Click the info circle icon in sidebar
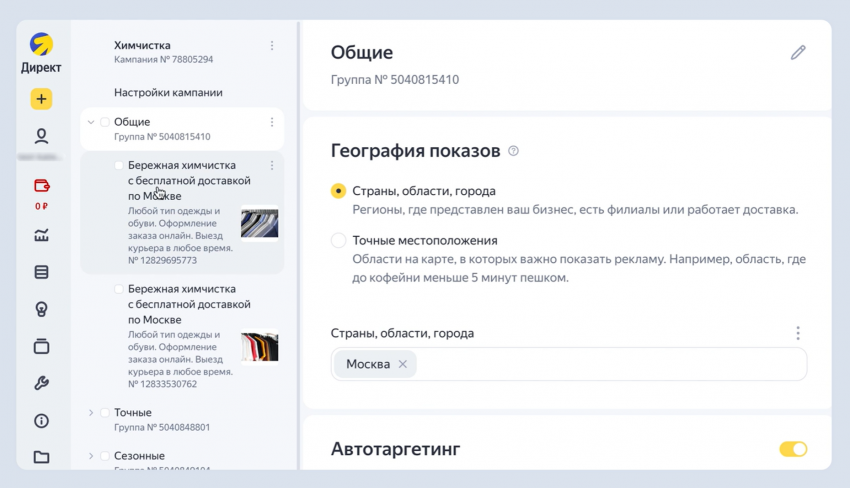Viewport: 850px width, 488px height. click(x=41, y=421)
